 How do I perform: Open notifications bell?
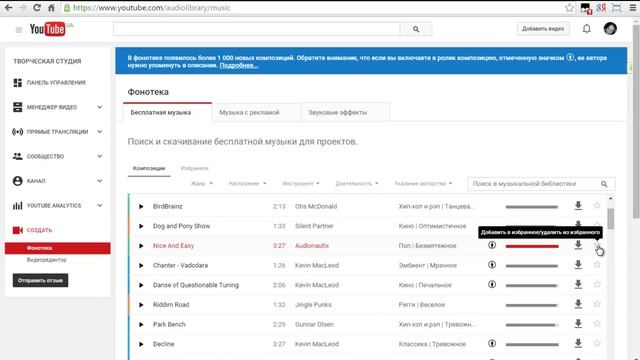[x=587, y=29]
